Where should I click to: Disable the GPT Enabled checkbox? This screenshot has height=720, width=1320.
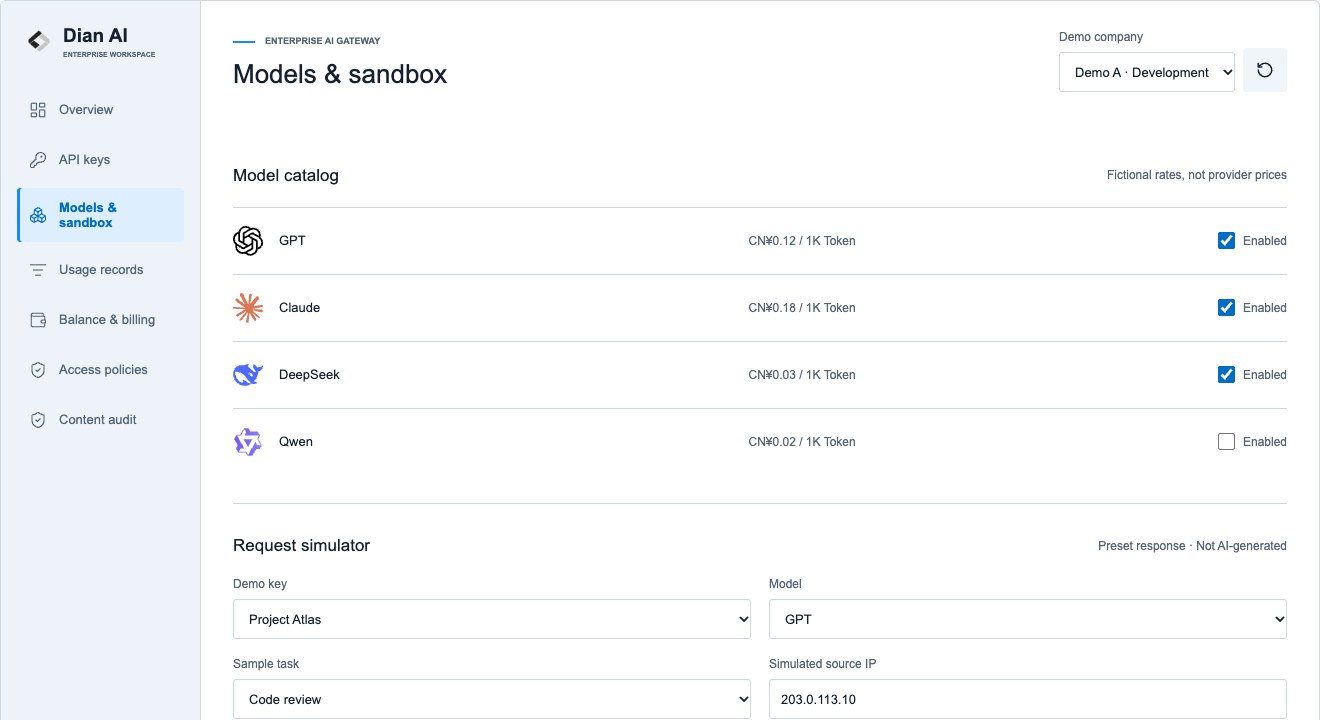point(1226,240)
